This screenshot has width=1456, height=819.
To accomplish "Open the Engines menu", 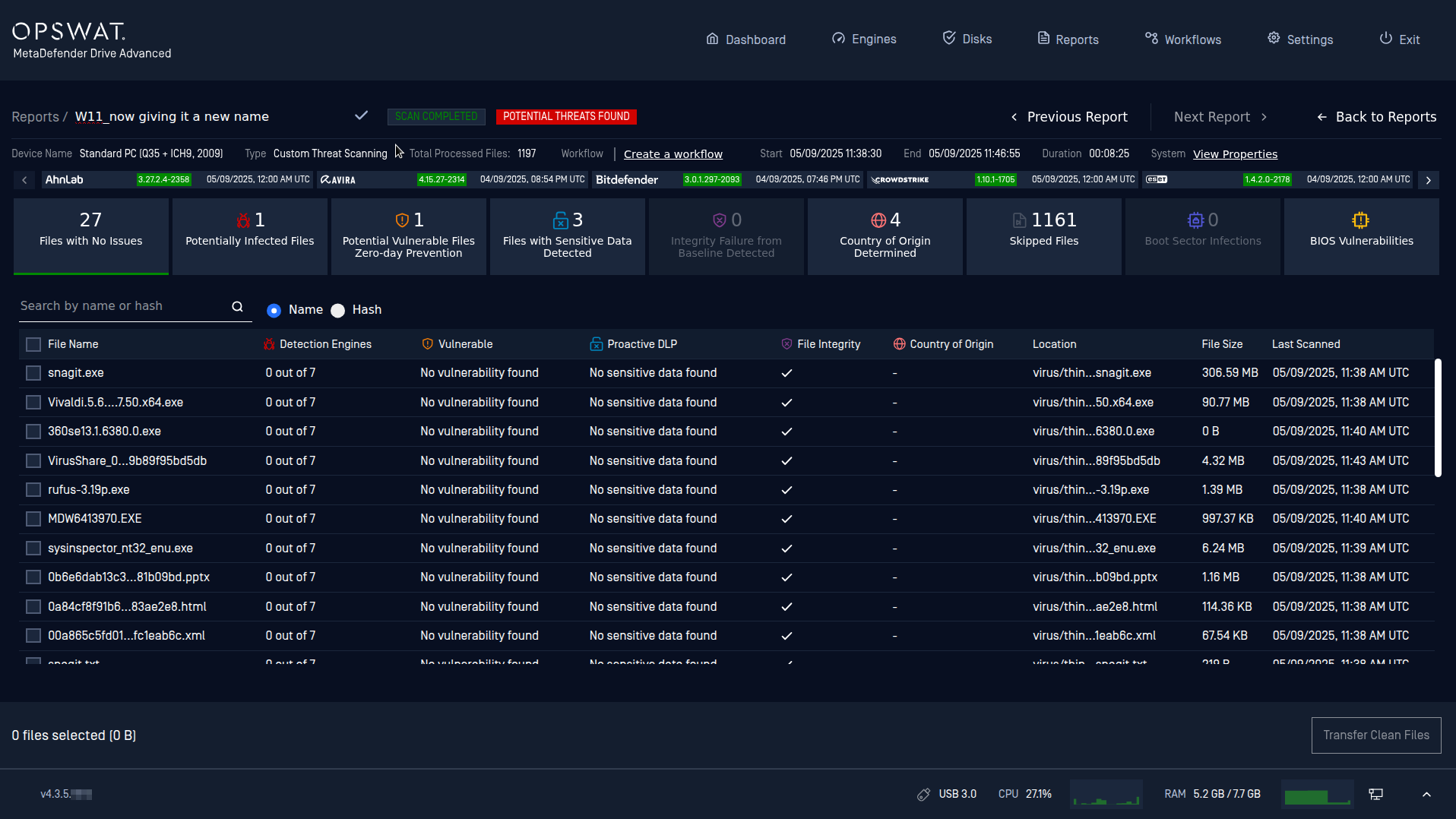I will (x=864, y=40).
